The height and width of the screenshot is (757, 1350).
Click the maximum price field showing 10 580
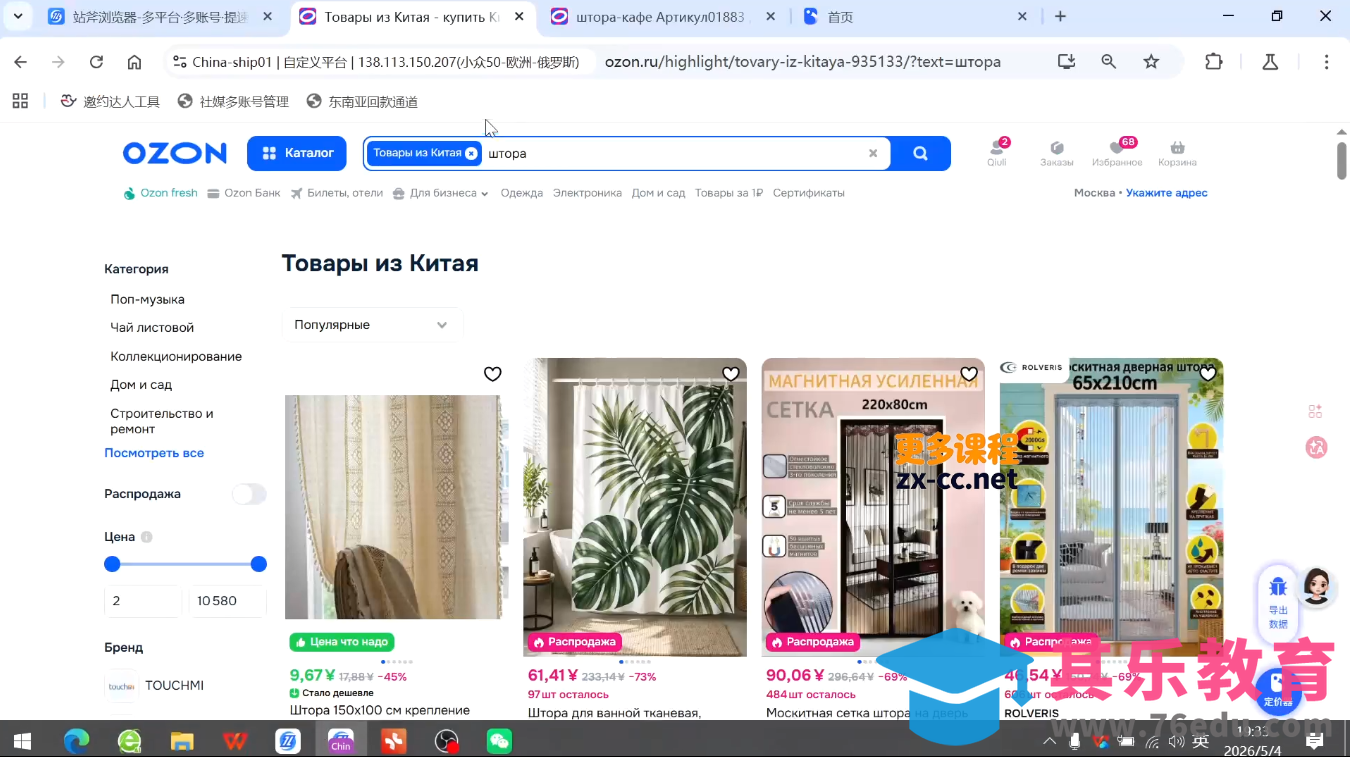point(227,601)
